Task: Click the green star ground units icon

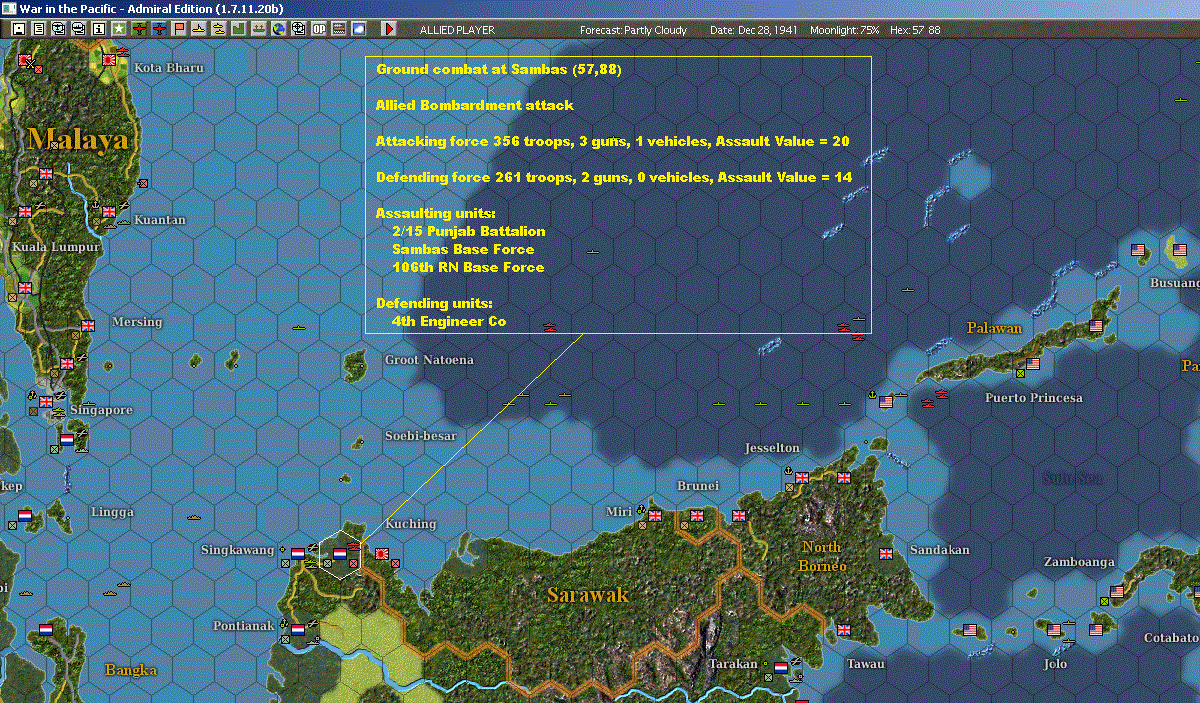Action: point(119,29)
